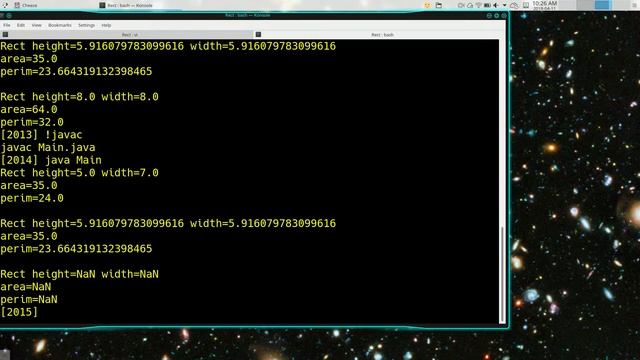Screen dimensions: 640x360
Task: Click the 'Rect height=8.0 width=8.0' line
Action: coord(80,97)
